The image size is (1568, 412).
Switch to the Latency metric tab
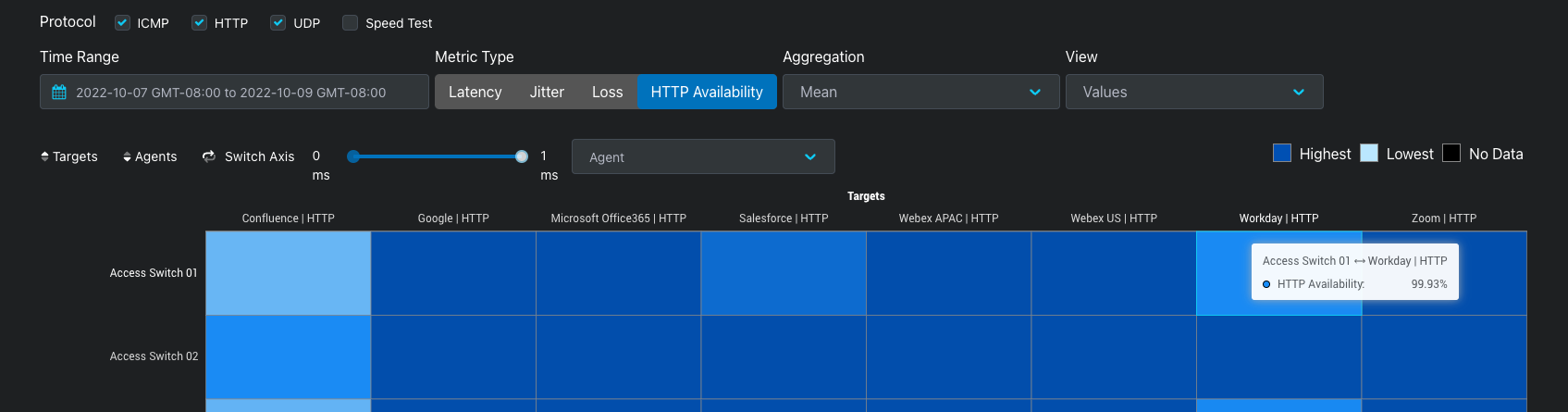475,92
